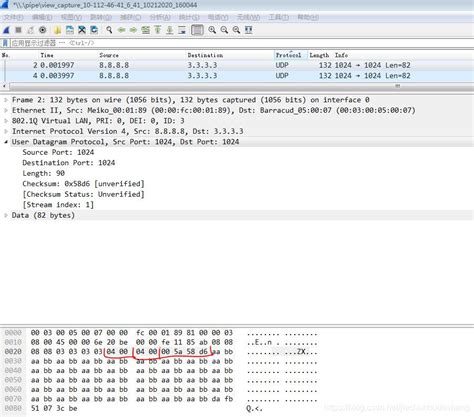Open the 无线(W) Wireless menu
This screenshot has height=417, width=474.
[248, 17]
